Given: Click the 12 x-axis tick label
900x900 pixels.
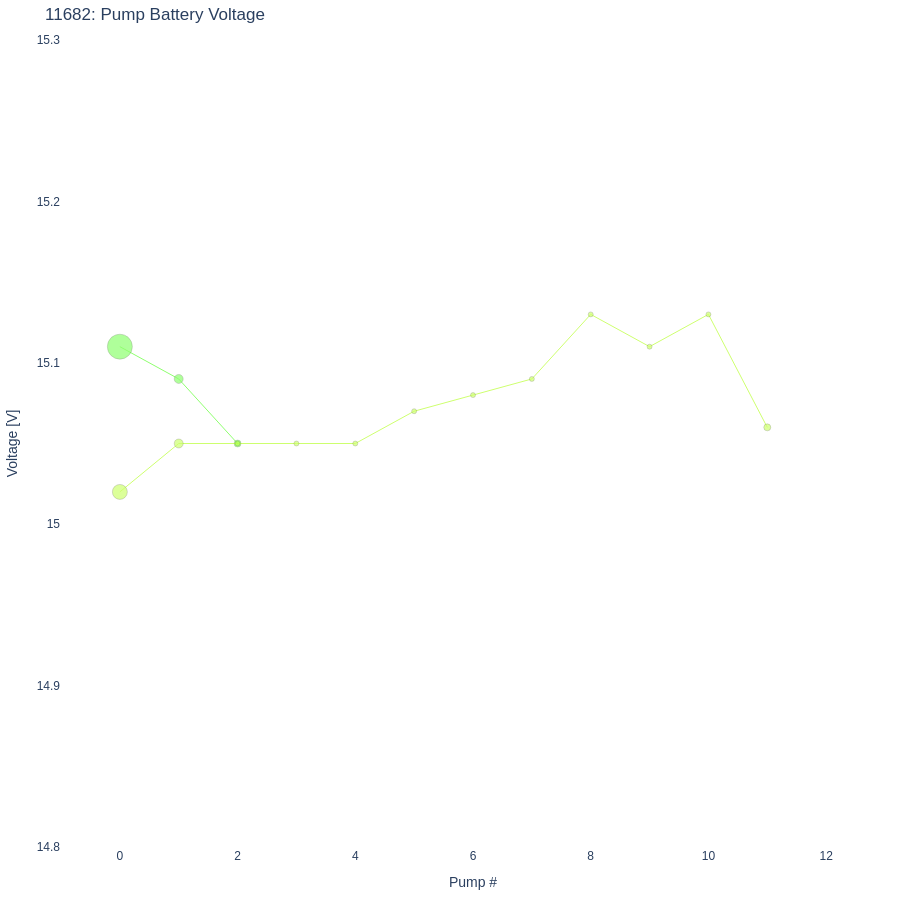Looking at the screenshot, I should coord(826,856).
